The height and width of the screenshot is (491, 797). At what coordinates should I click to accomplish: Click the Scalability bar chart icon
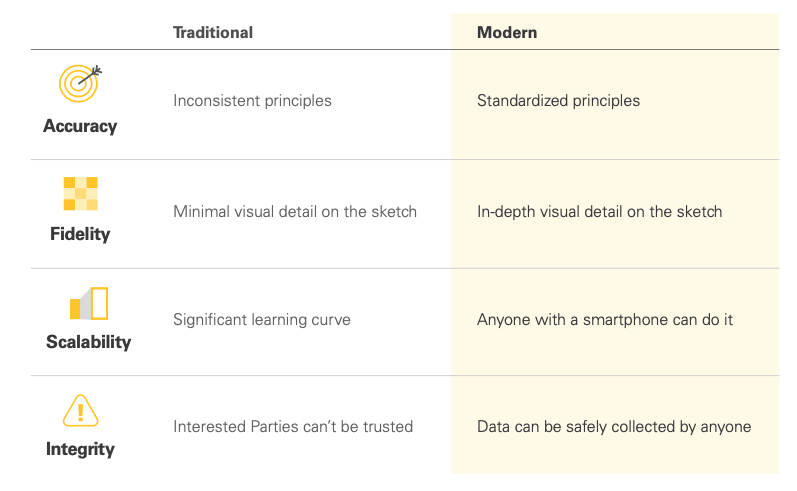click(x=89, y=303)
